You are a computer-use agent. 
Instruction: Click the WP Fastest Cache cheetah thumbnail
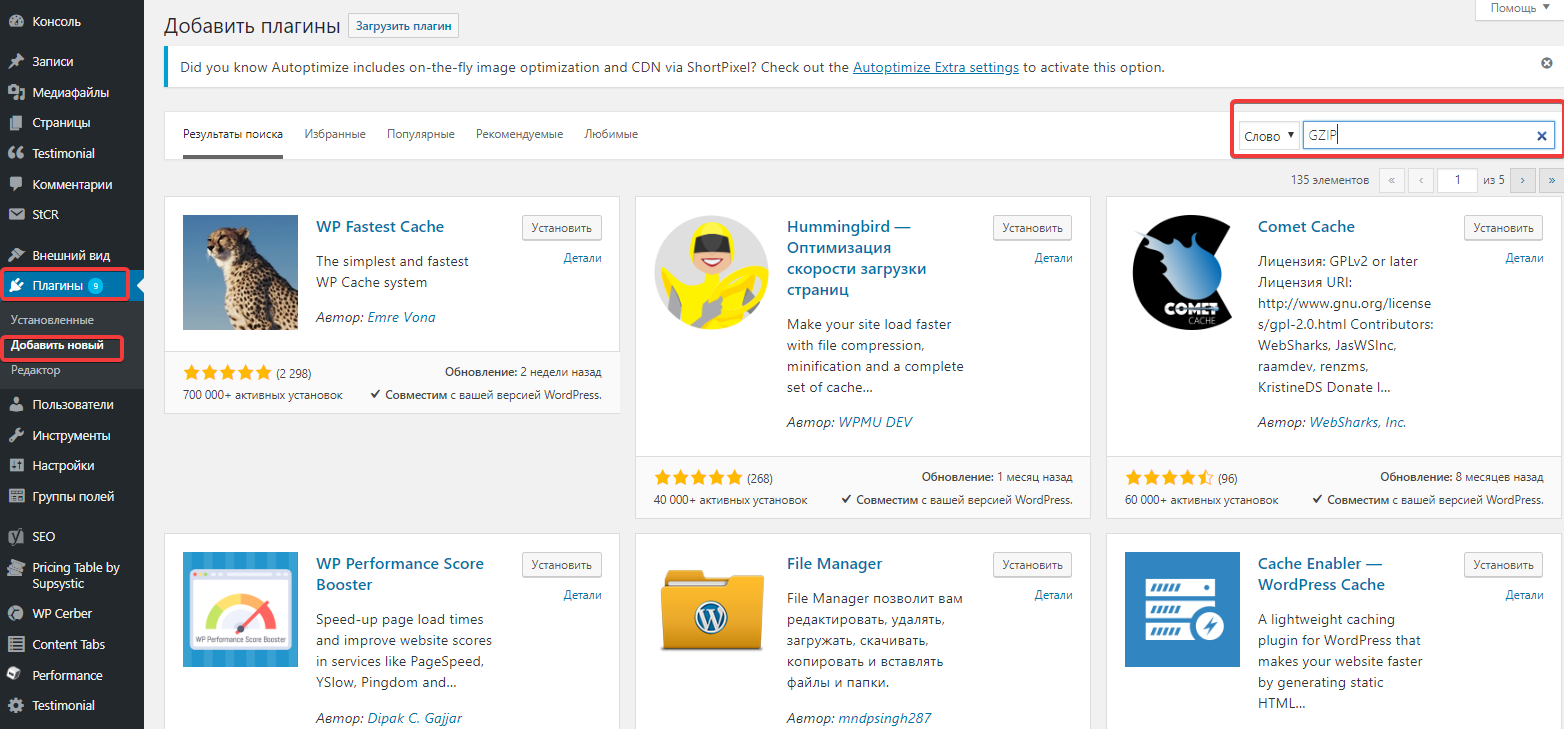240,272
